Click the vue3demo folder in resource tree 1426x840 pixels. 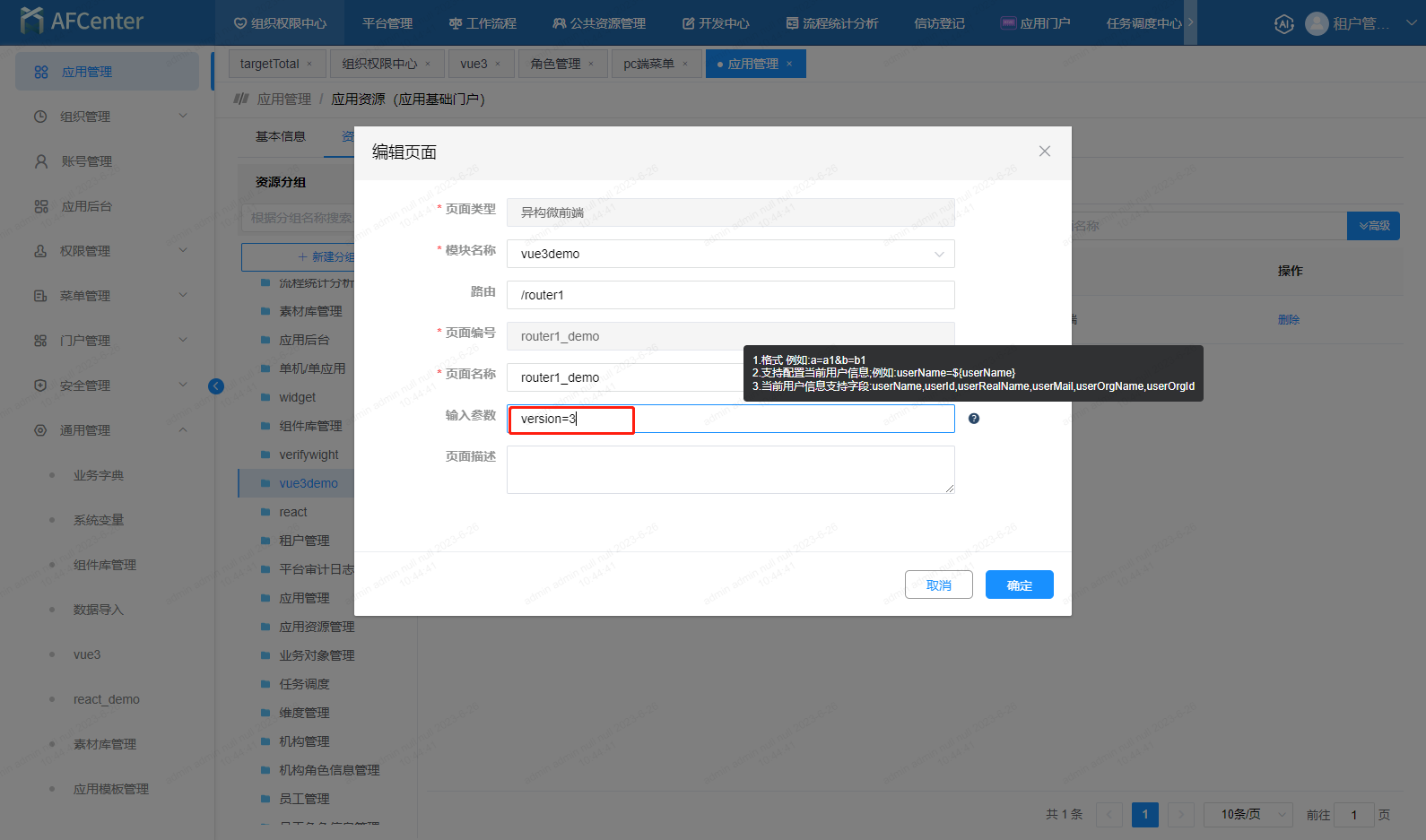(308, 483)
